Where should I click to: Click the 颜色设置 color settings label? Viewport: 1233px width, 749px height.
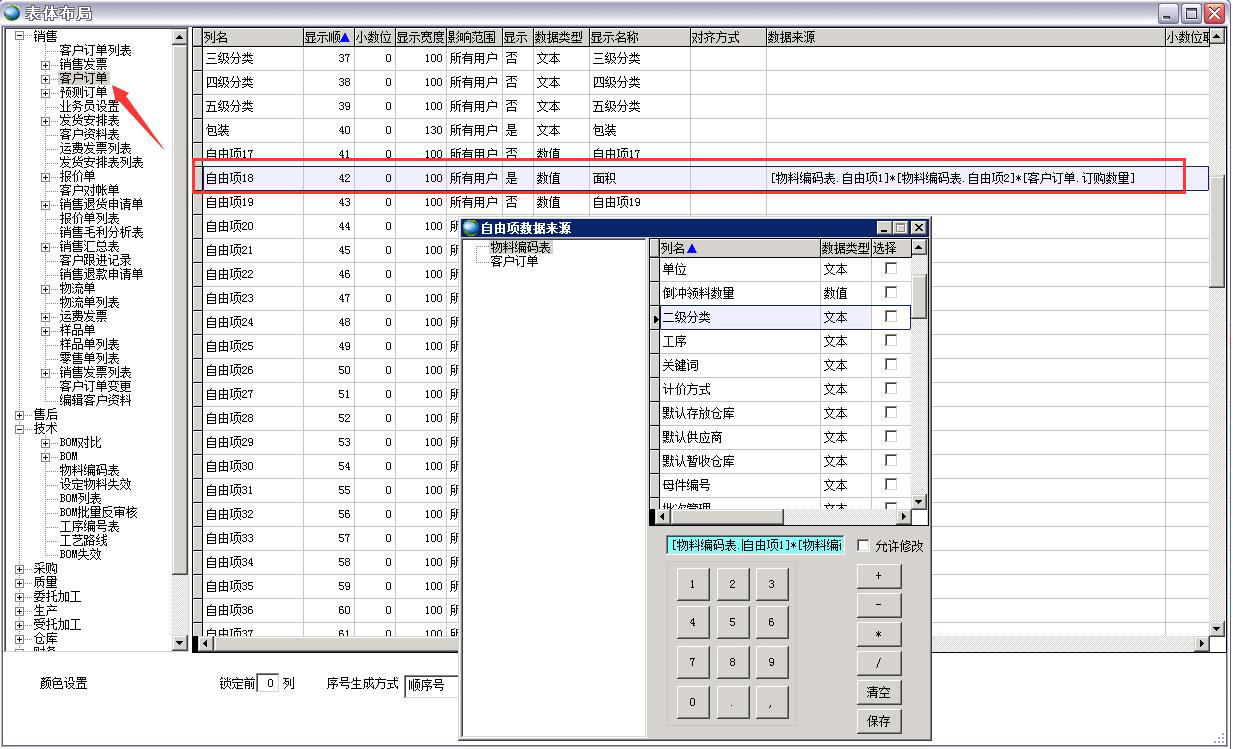(63, 684)
